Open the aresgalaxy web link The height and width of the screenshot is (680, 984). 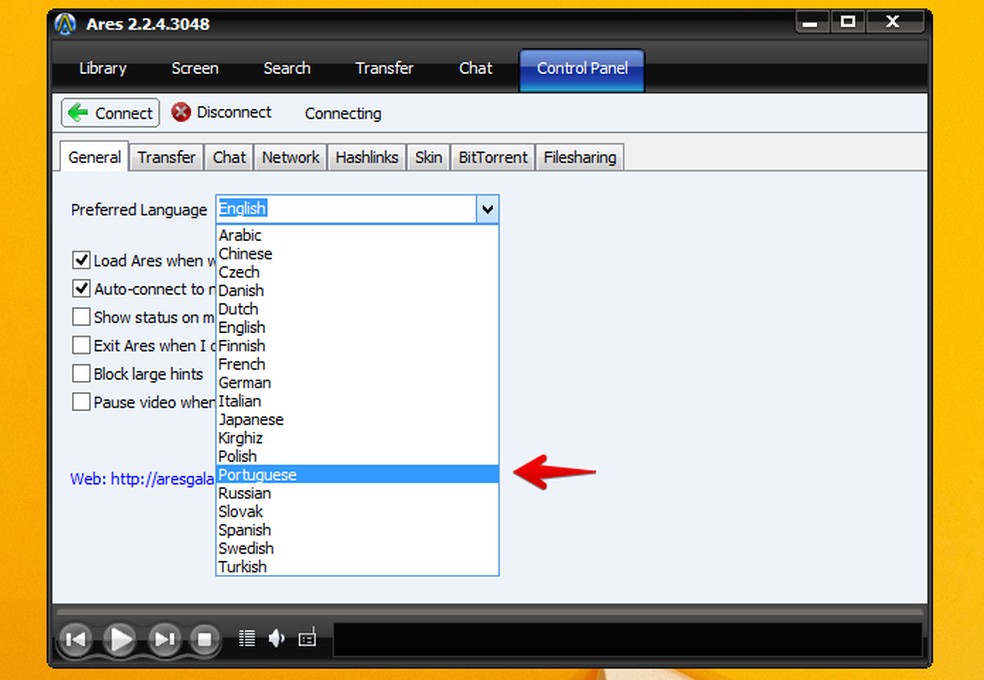[142, 479]
